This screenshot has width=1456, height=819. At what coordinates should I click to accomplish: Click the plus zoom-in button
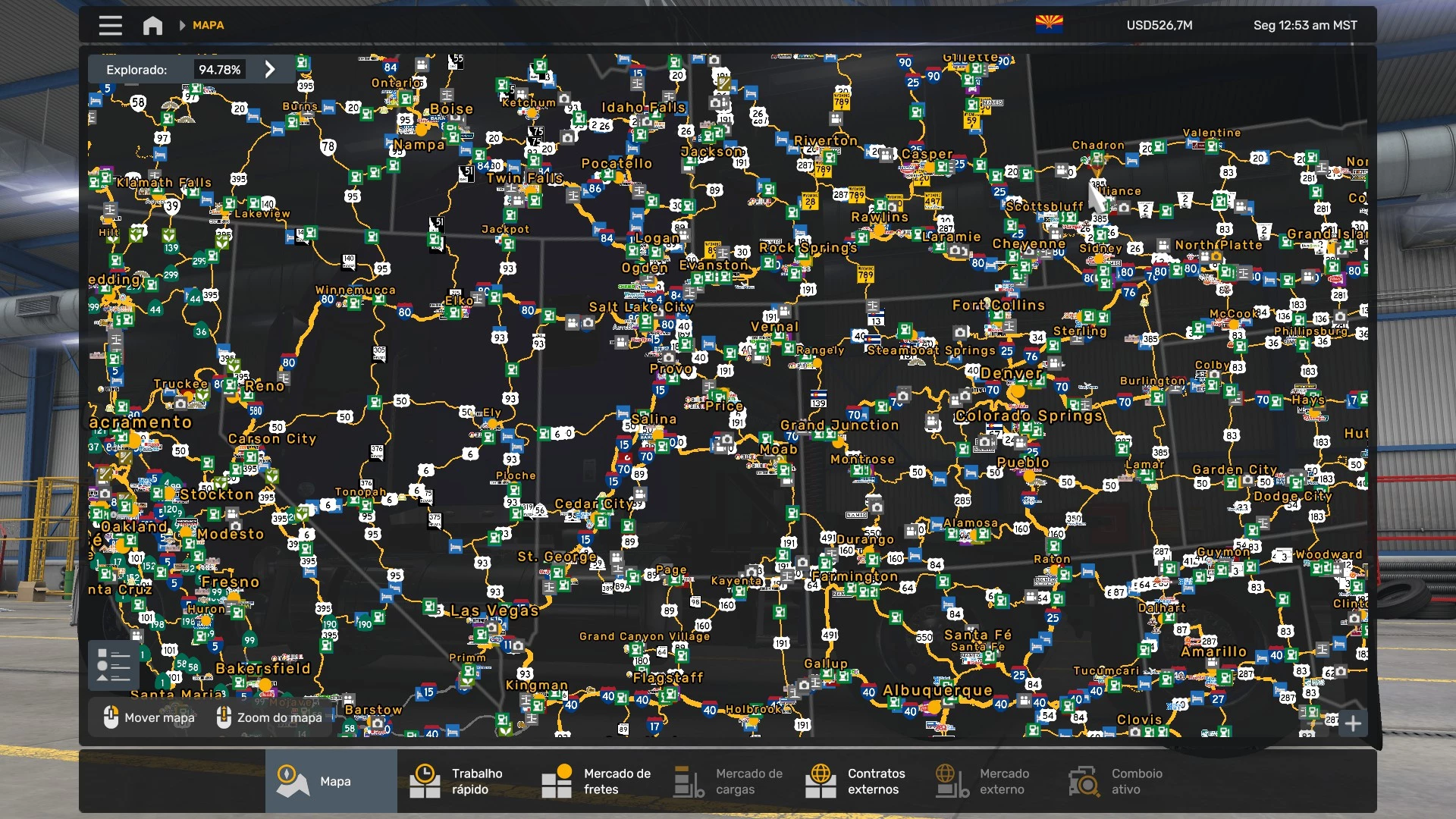pyautogui.click(x=1353, y=723)
